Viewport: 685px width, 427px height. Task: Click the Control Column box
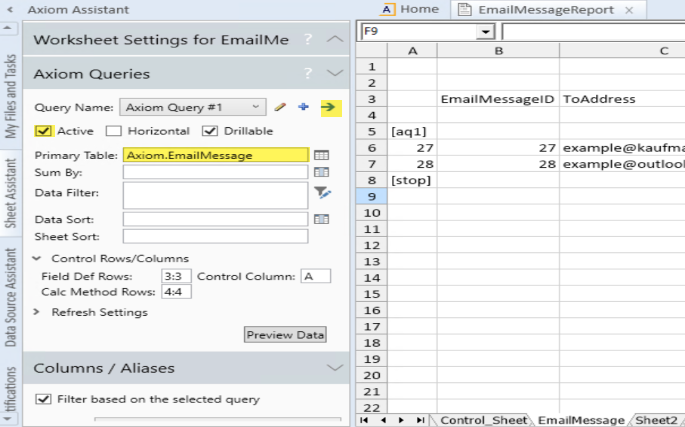(x=315, y=276)
